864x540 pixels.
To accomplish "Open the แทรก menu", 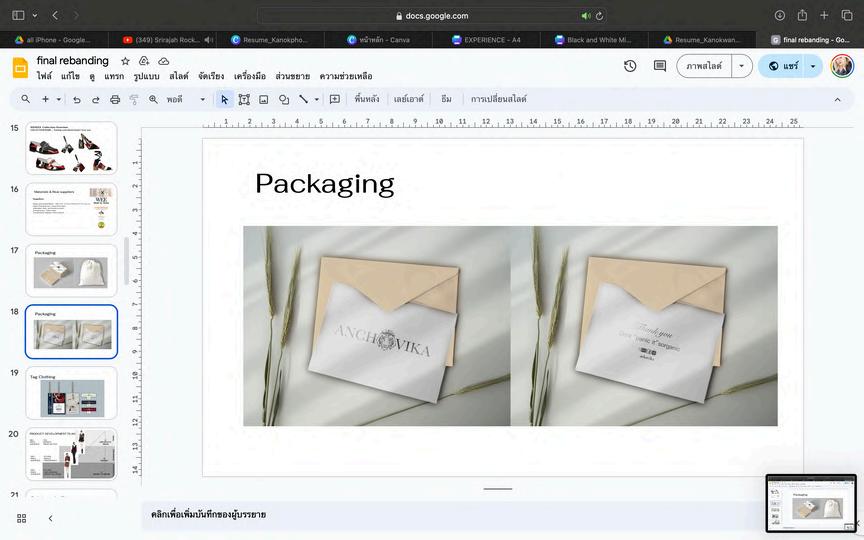I will tap(114, 76).
